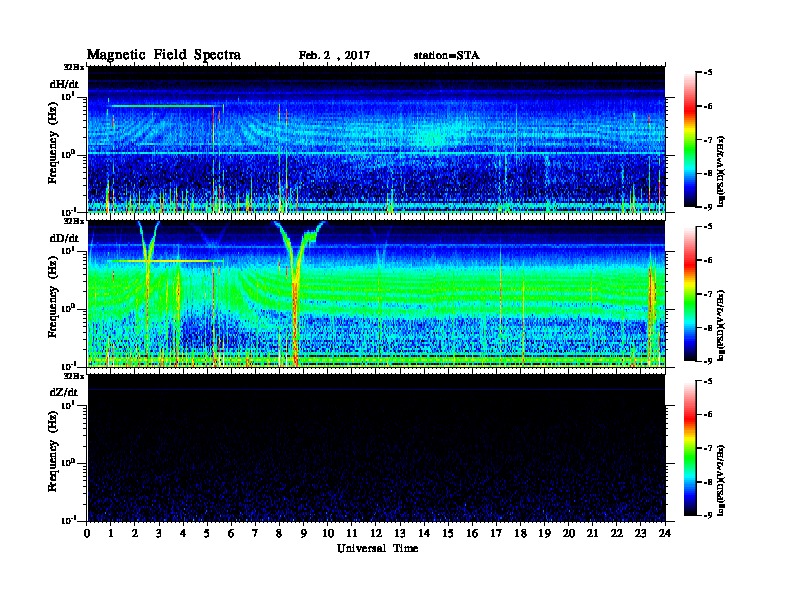Click the dD/dt spectrogram color bar
This screenshot has height=612, width=792.
(690, 293)
